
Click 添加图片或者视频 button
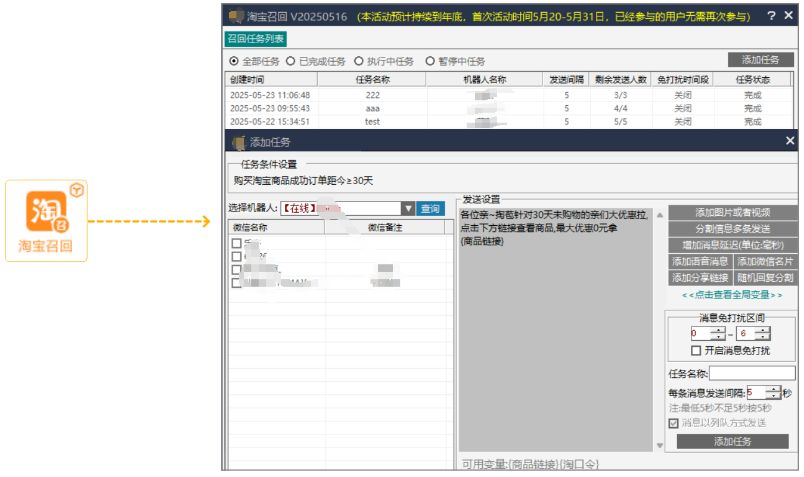[x=732, y=212]
